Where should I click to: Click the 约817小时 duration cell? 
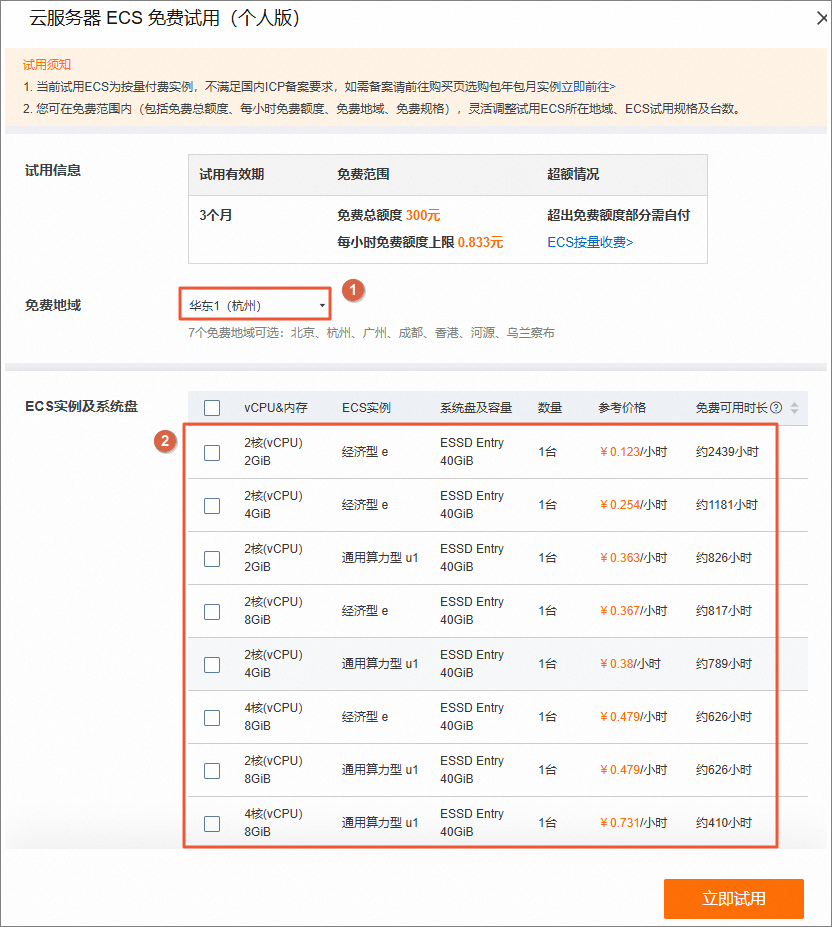724,611
